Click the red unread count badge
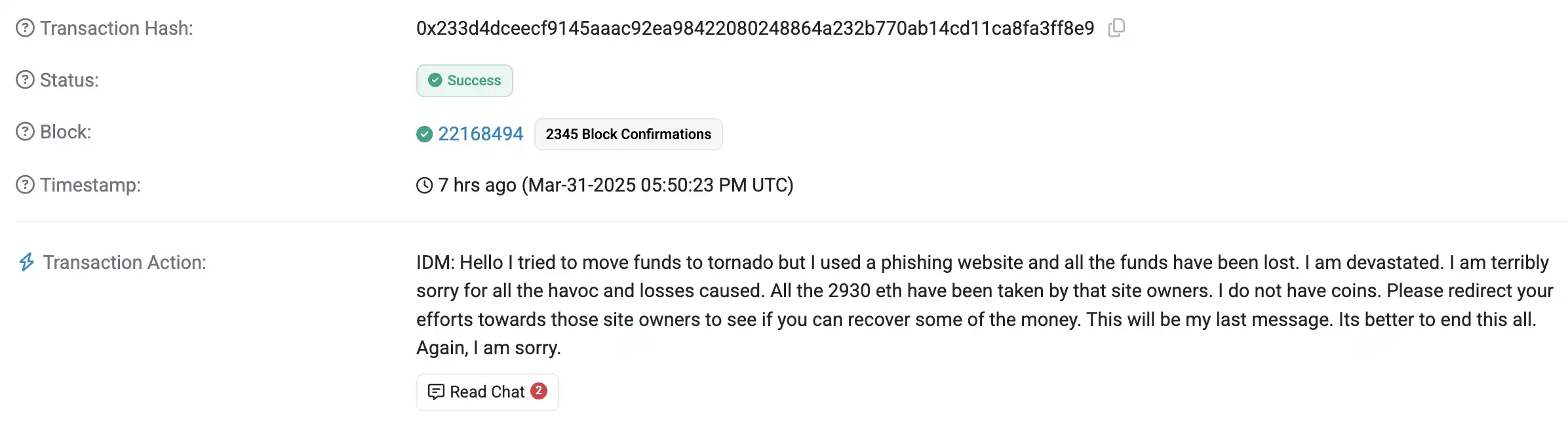The image size is (1568, 429). (x=539, y=390)
